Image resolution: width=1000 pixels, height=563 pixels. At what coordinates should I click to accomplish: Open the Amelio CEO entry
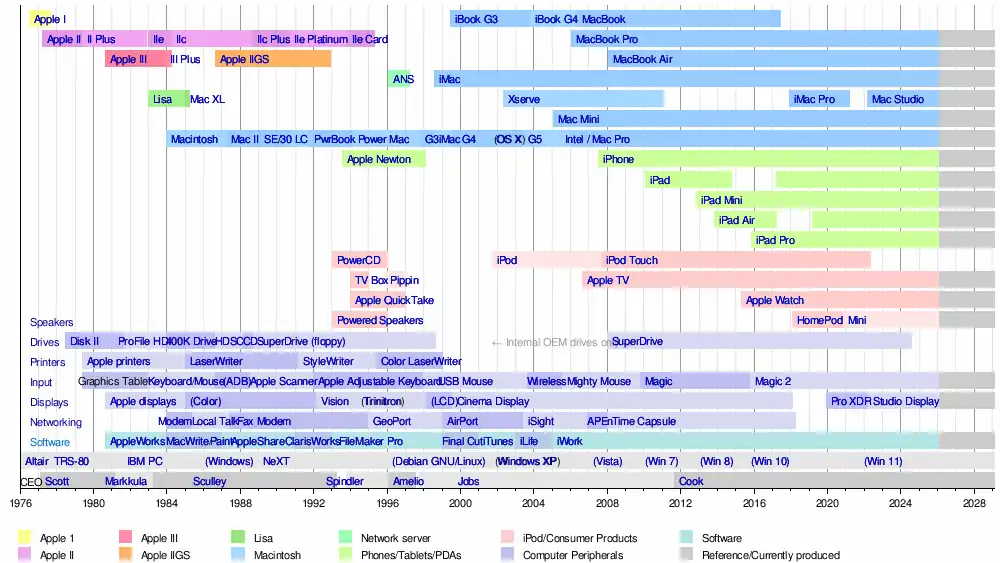[408, 481]
